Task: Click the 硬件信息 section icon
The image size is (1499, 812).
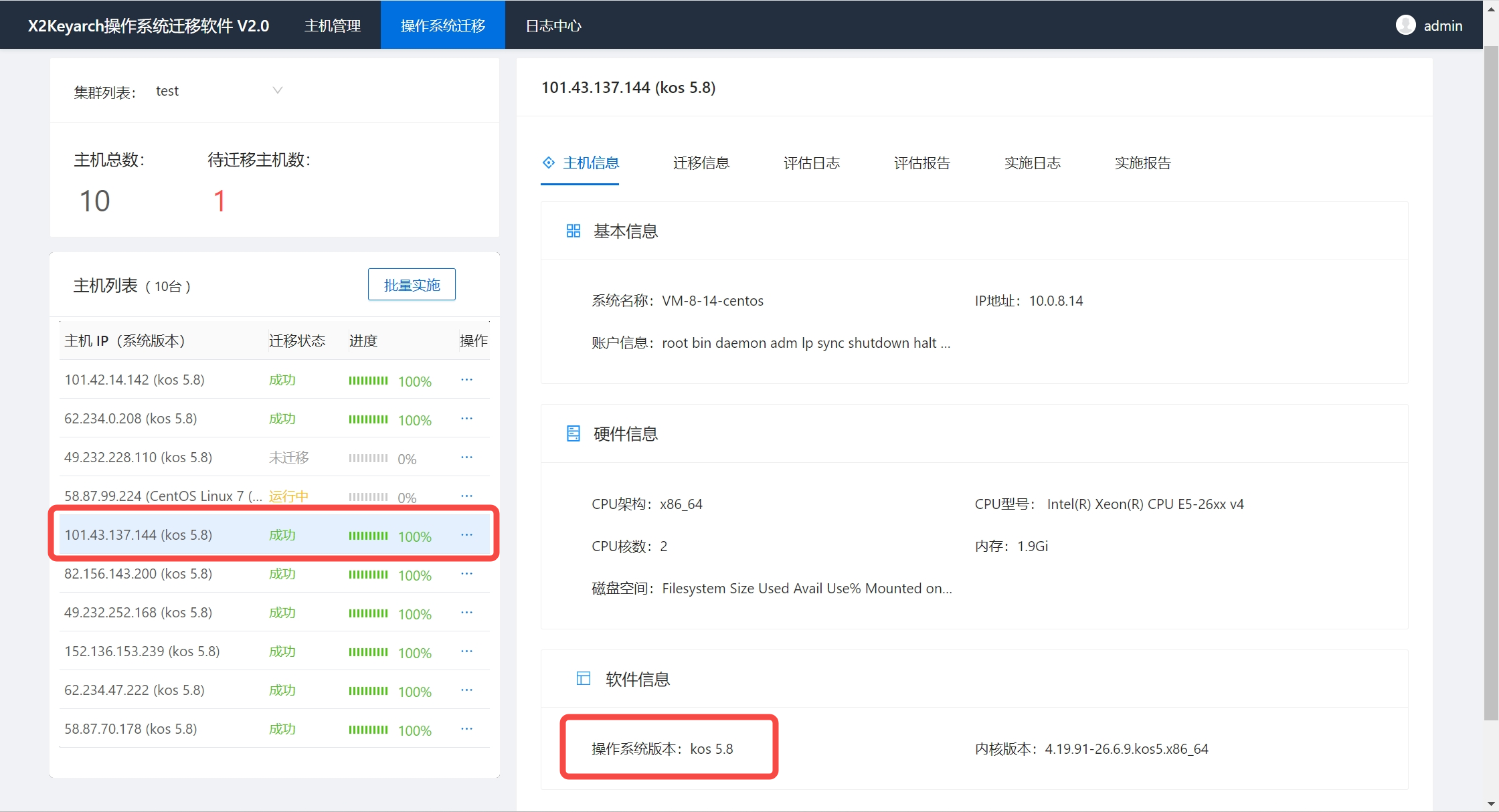Action: point(573,434)
